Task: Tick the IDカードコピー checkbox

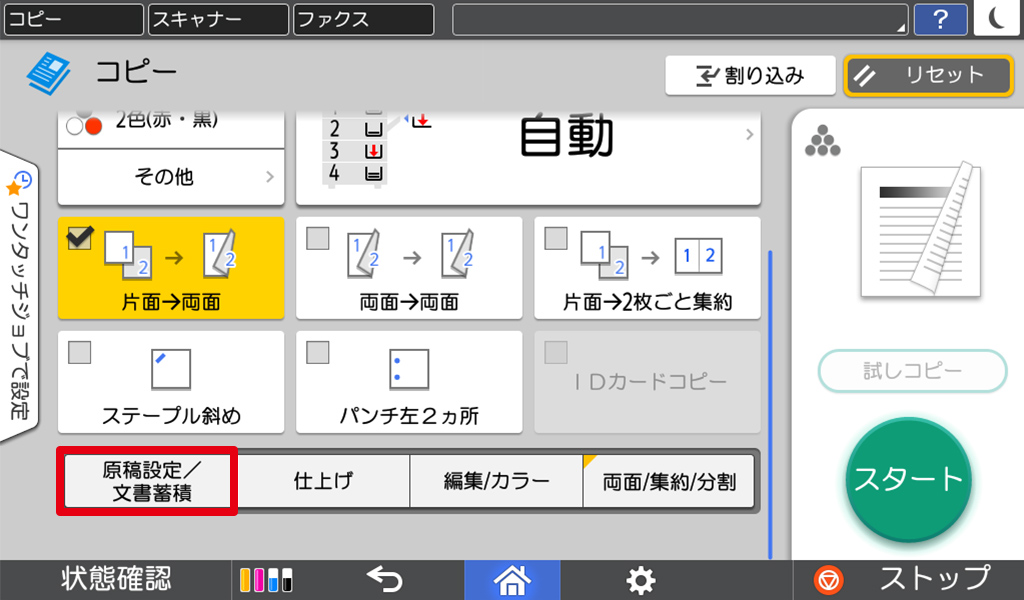Action: (x=556, y=353)
